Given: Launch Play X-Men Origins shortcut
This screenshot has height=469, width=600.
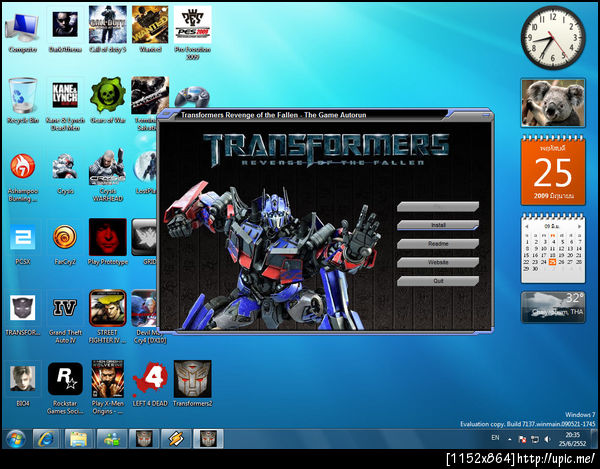Looking at the screenshot, I should [108, 386].
